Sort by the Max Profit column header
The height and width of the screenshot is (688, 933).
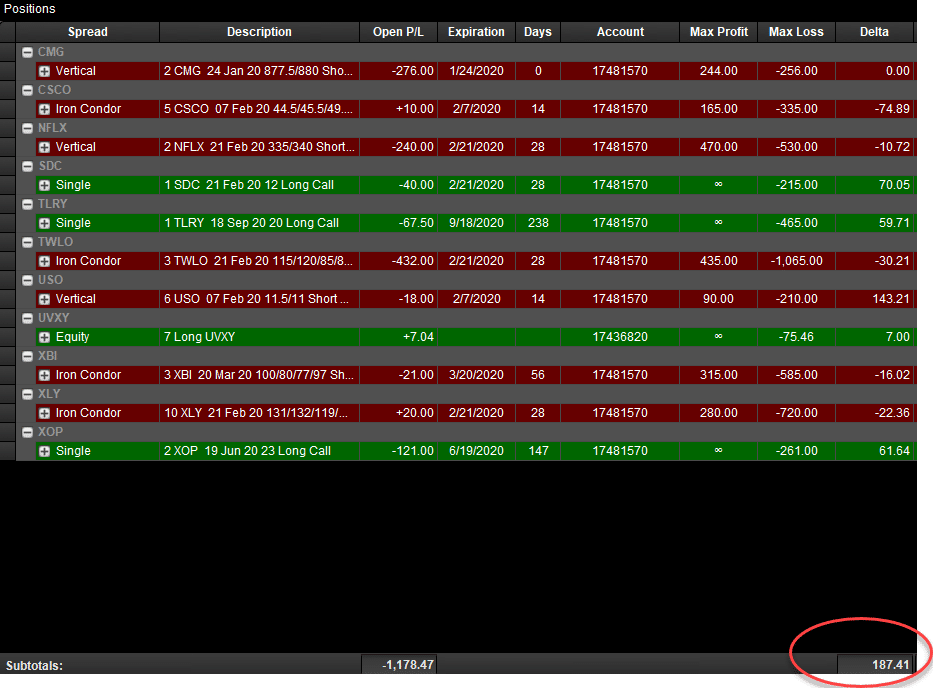[x=719, y=32]
